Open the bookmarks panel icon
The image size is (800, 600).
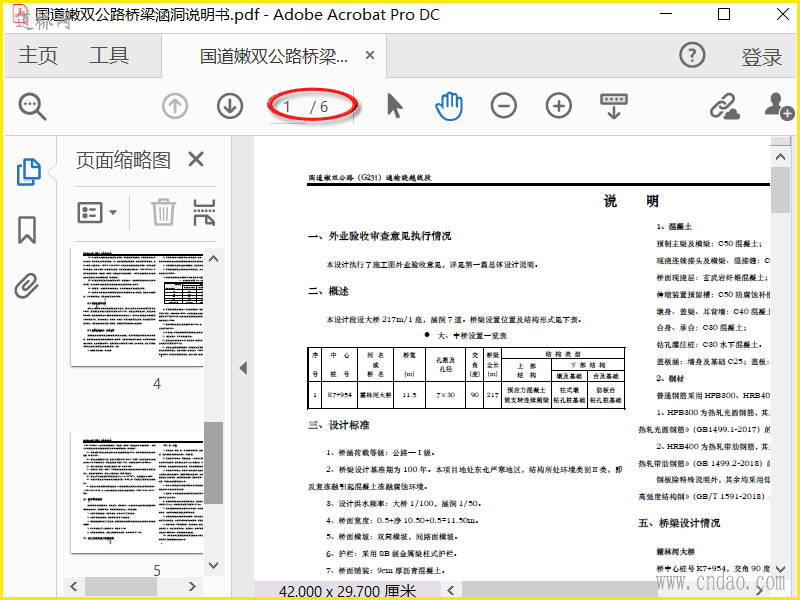pyautogui.click(x=27, y=230)
